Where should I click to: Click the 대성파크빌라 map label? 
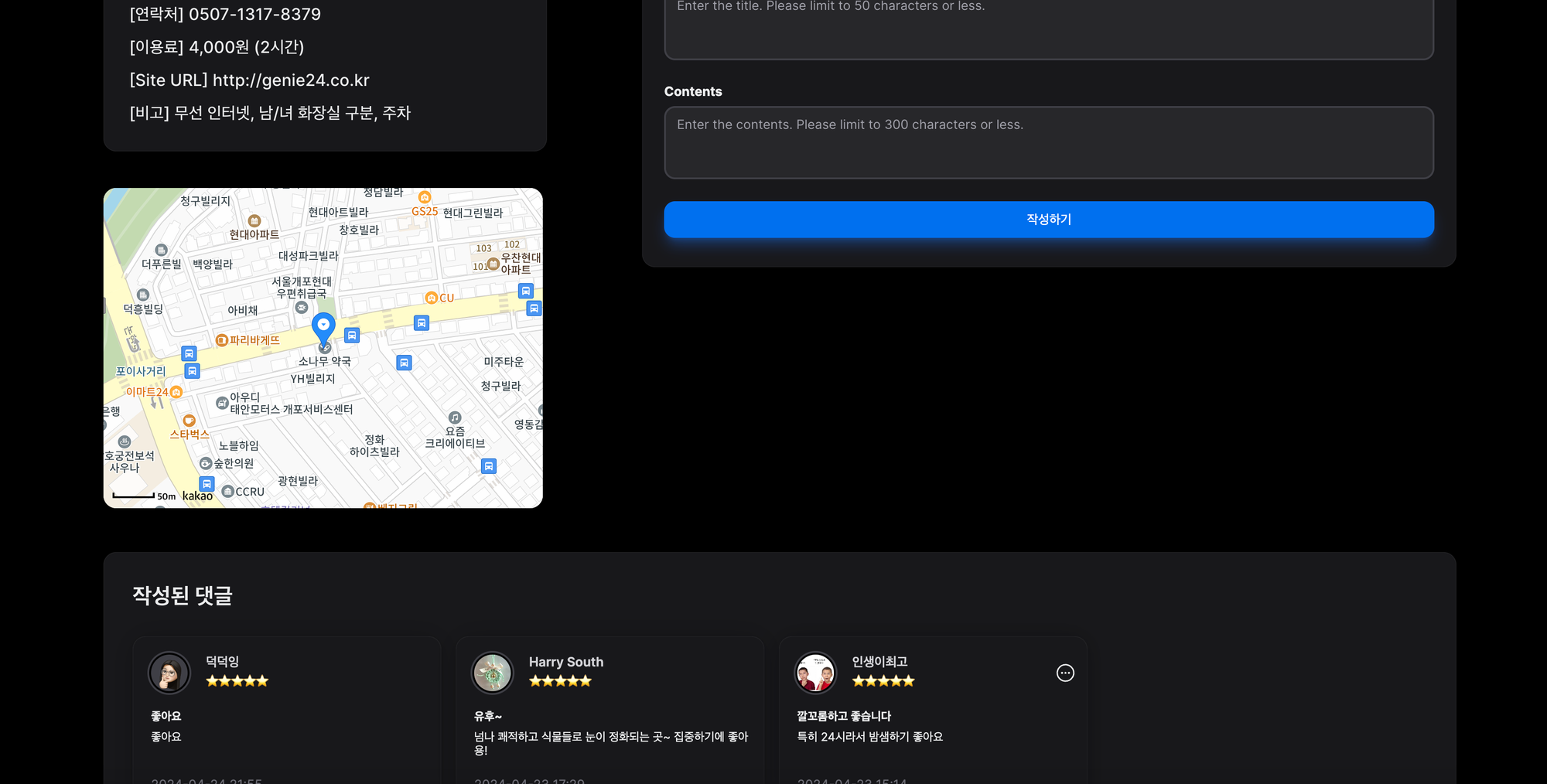click(309, 256)
